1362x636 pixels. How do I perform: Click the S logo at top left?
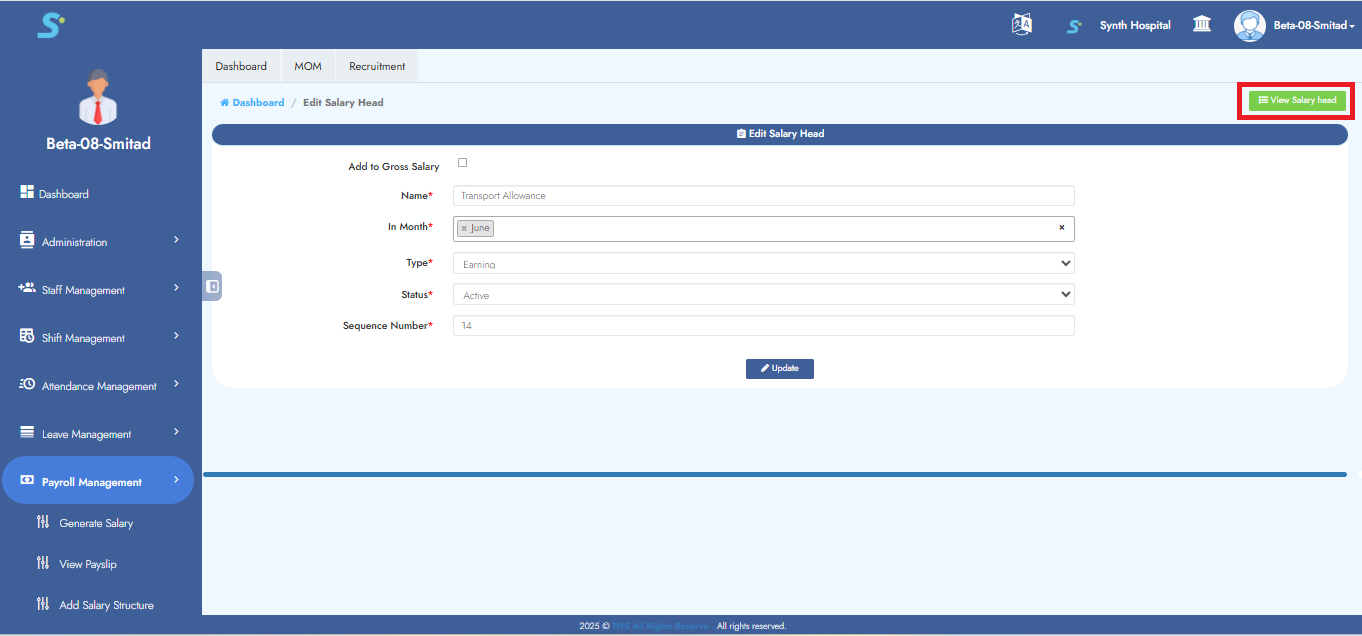[x=51, y=25]
